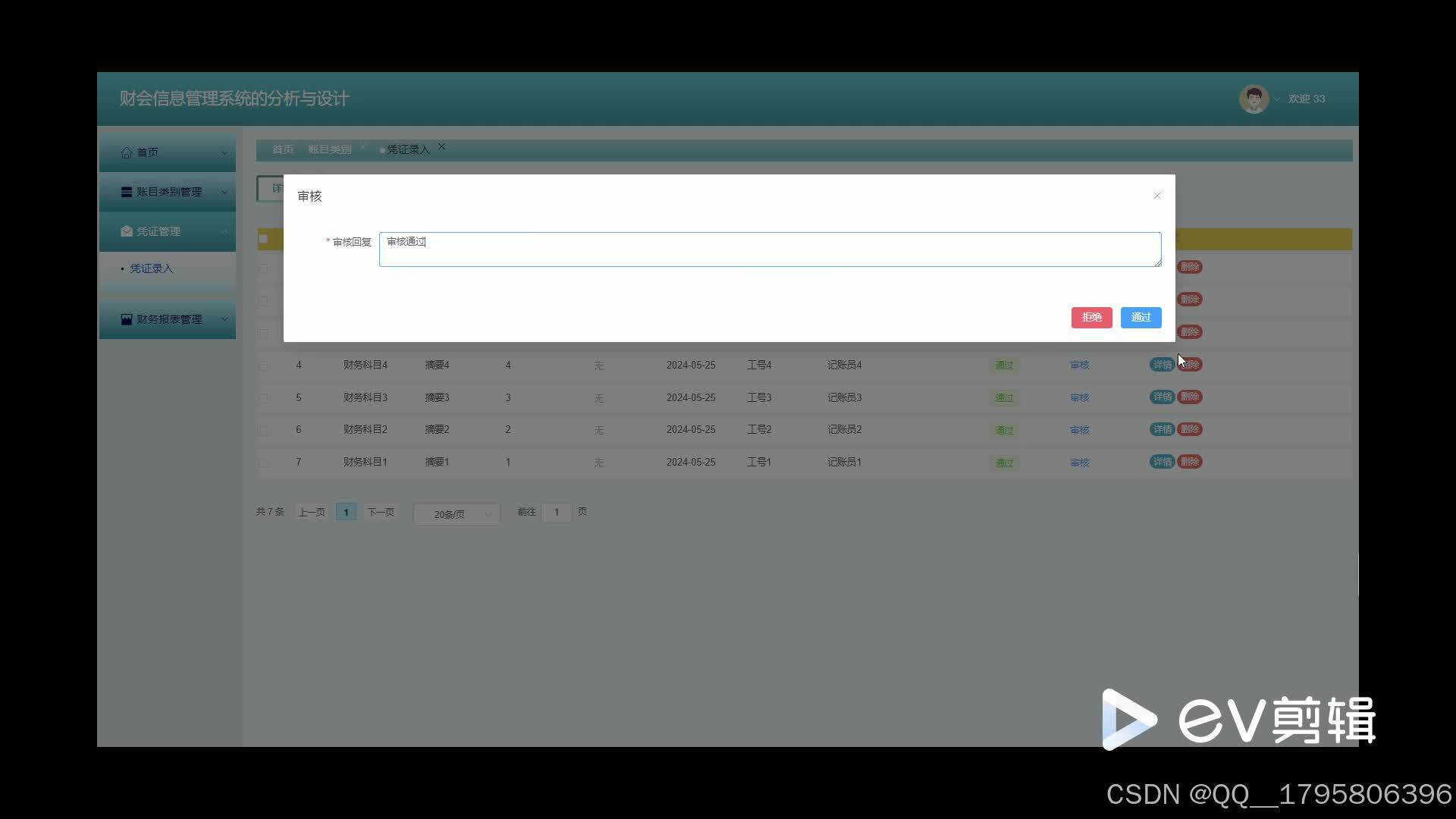Click the 凭证管理 envelope icon

(x=127, y=231)
